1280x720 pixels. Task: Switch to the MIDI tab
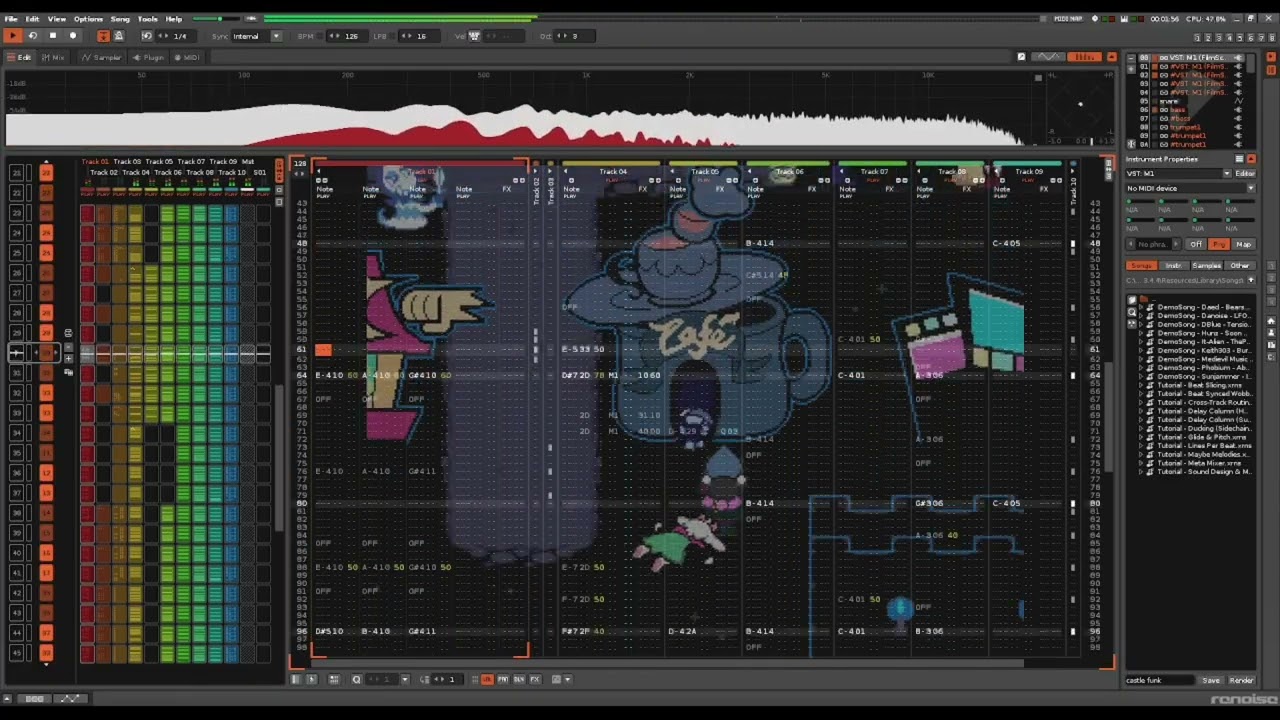tap(188, 57)
